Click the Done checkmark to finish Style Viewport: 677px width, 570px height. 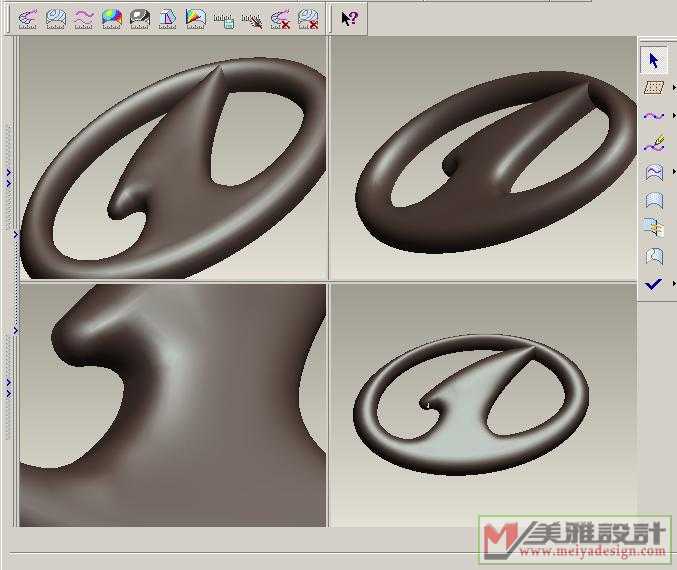pos(653,284)
